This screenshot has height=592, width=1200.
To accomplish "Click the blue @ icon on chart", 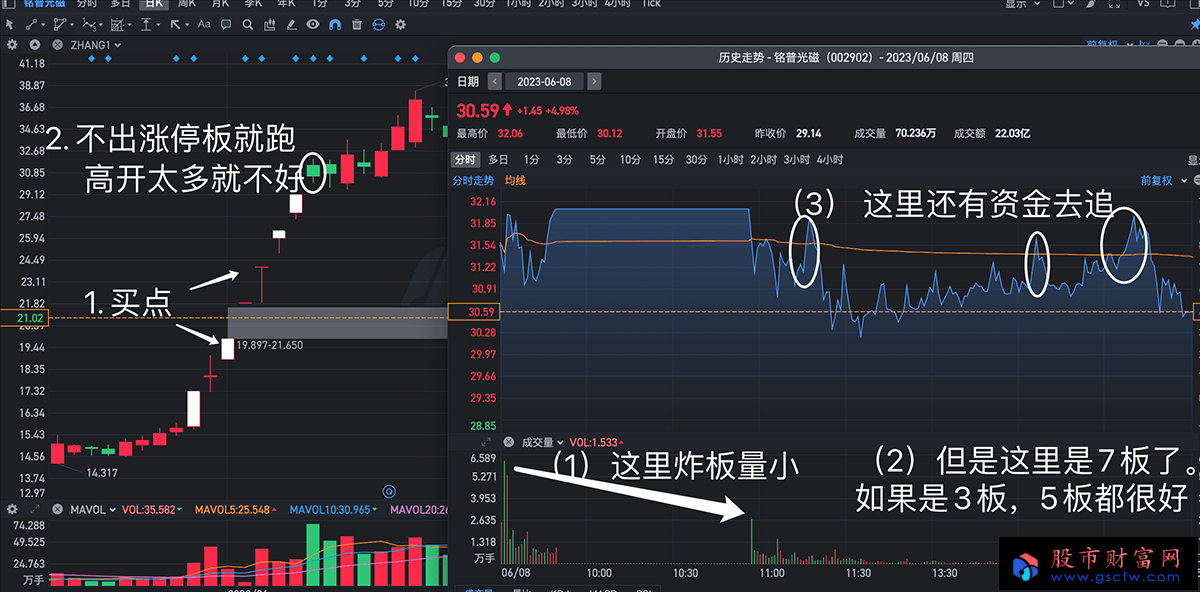I will 389,491.
